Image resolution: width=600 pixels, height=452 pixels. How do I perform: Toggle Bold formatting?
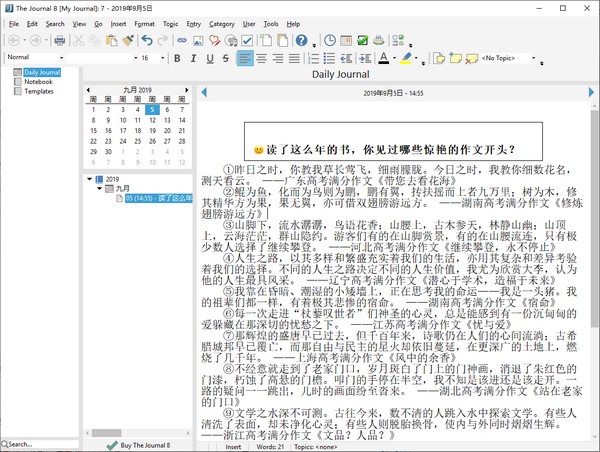point(178,59)
